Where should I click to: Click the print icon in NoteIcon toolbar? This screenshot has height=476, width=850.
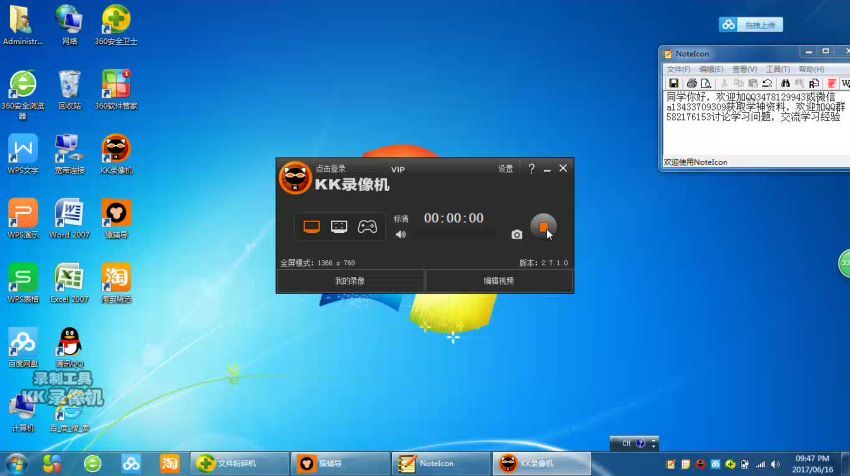[x=691, y=83]
